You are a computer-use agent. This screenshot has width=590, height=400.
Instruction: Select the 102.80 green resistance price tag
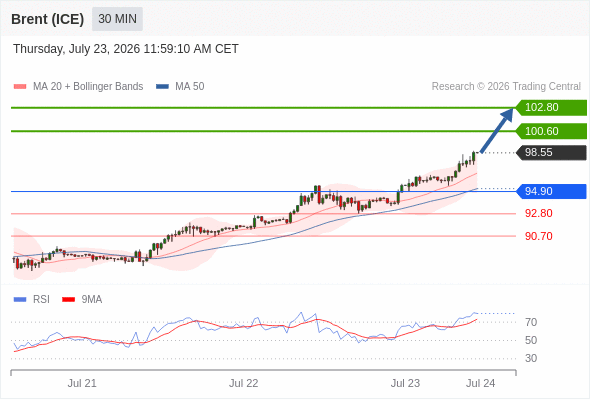coord(551,108)
